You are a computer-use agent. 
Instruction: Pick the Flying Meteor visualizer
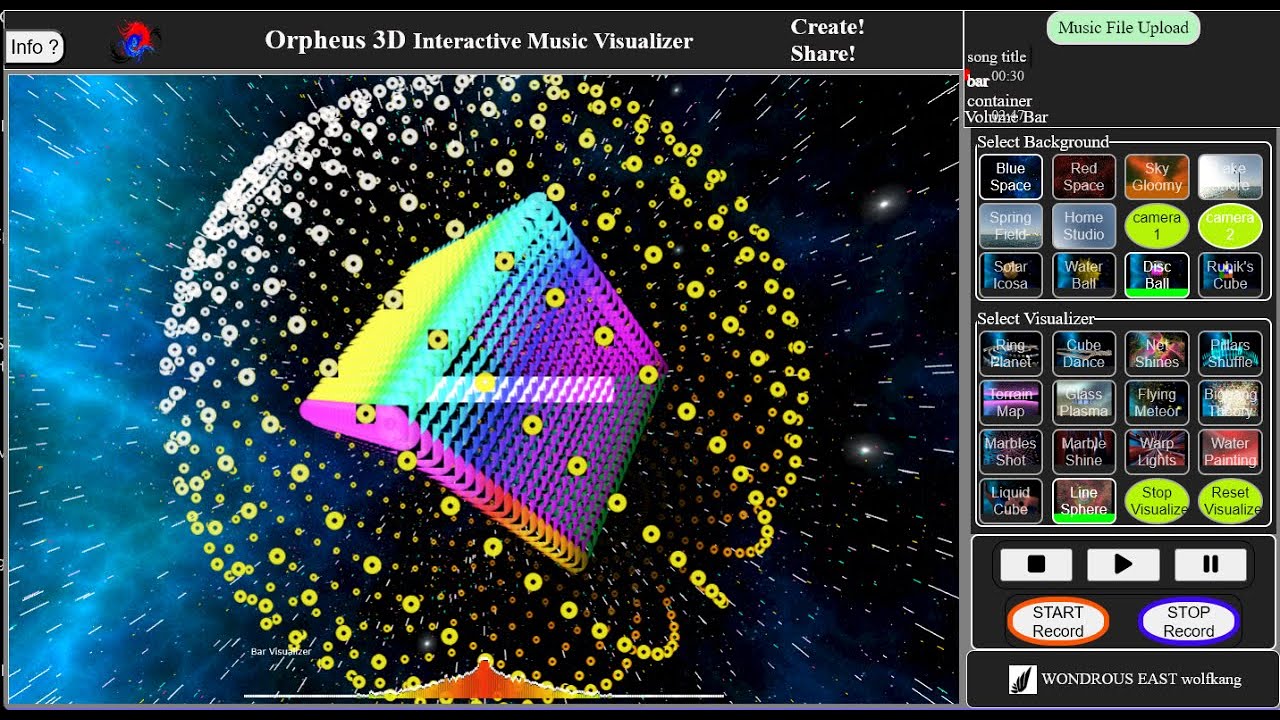click(x=1157, y=402)
